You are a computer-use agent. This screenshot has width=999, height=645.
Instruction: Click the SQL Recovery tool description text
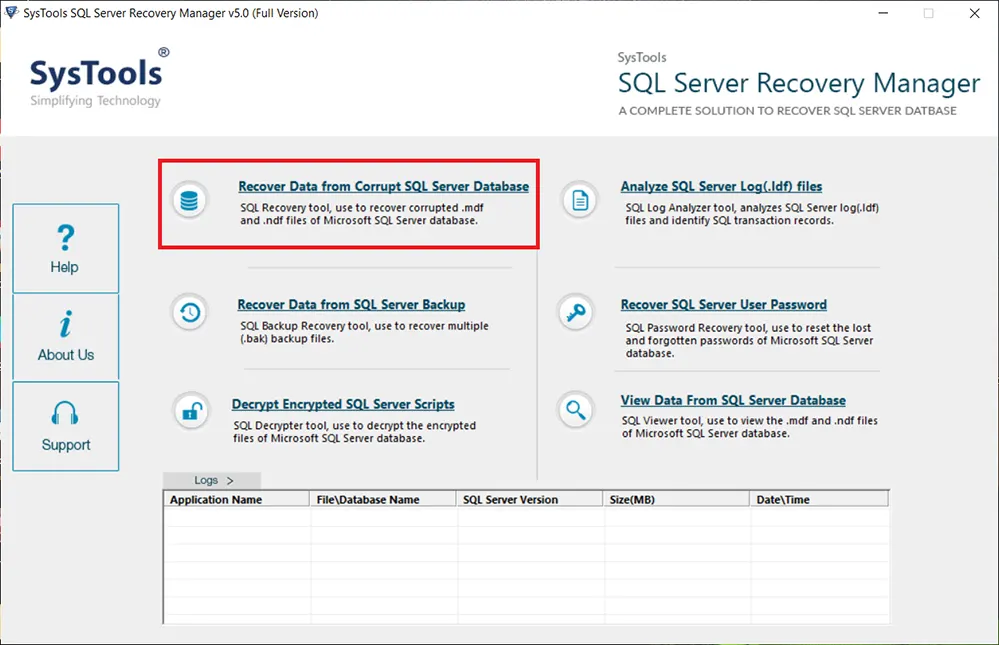click(361, 214)
